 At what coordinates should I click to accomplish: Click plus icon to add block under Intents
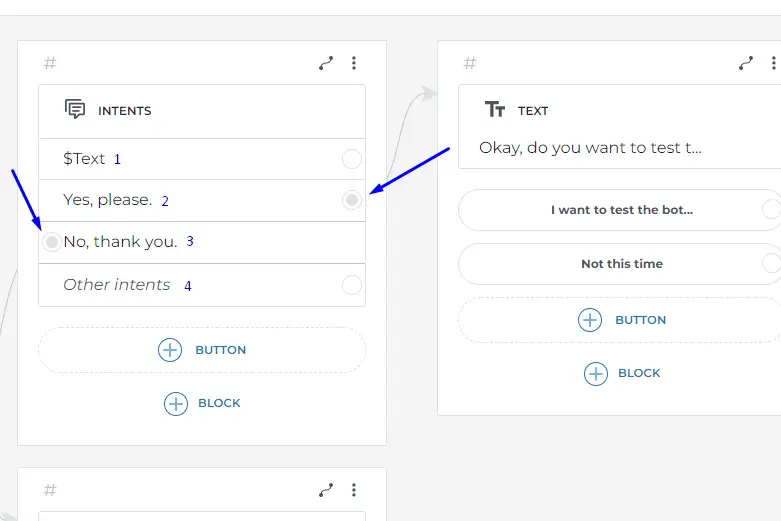click(x=176, y=403)
